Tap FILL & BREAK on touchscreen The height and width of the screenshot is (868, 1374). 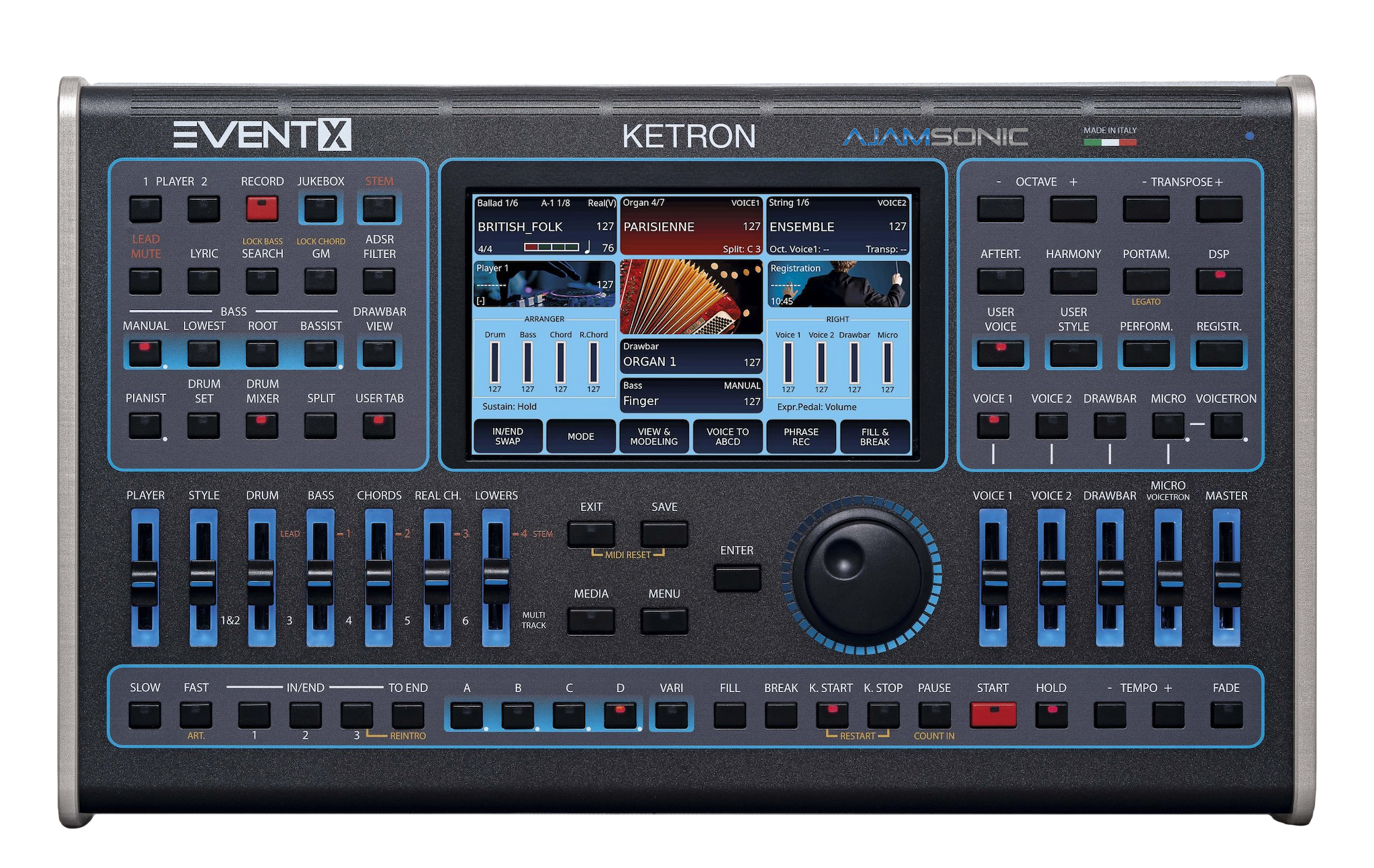[x=875, y=437]
